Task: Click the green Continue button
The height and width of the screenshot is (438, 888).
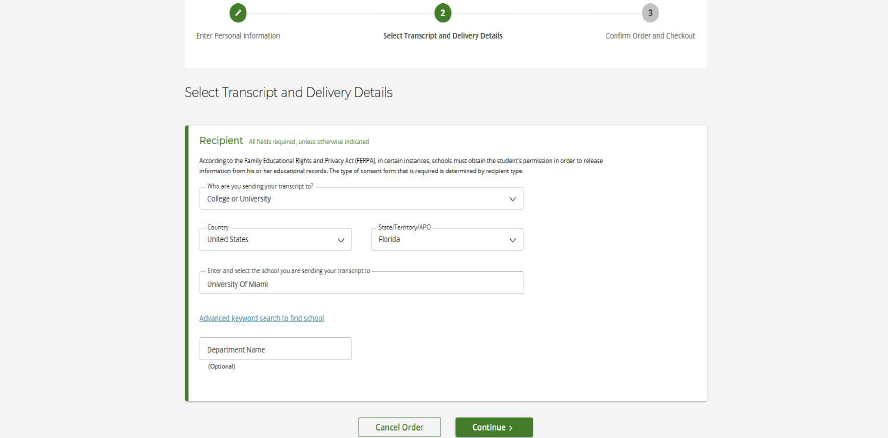Action: pyautogui.click(x=494, y=427)
